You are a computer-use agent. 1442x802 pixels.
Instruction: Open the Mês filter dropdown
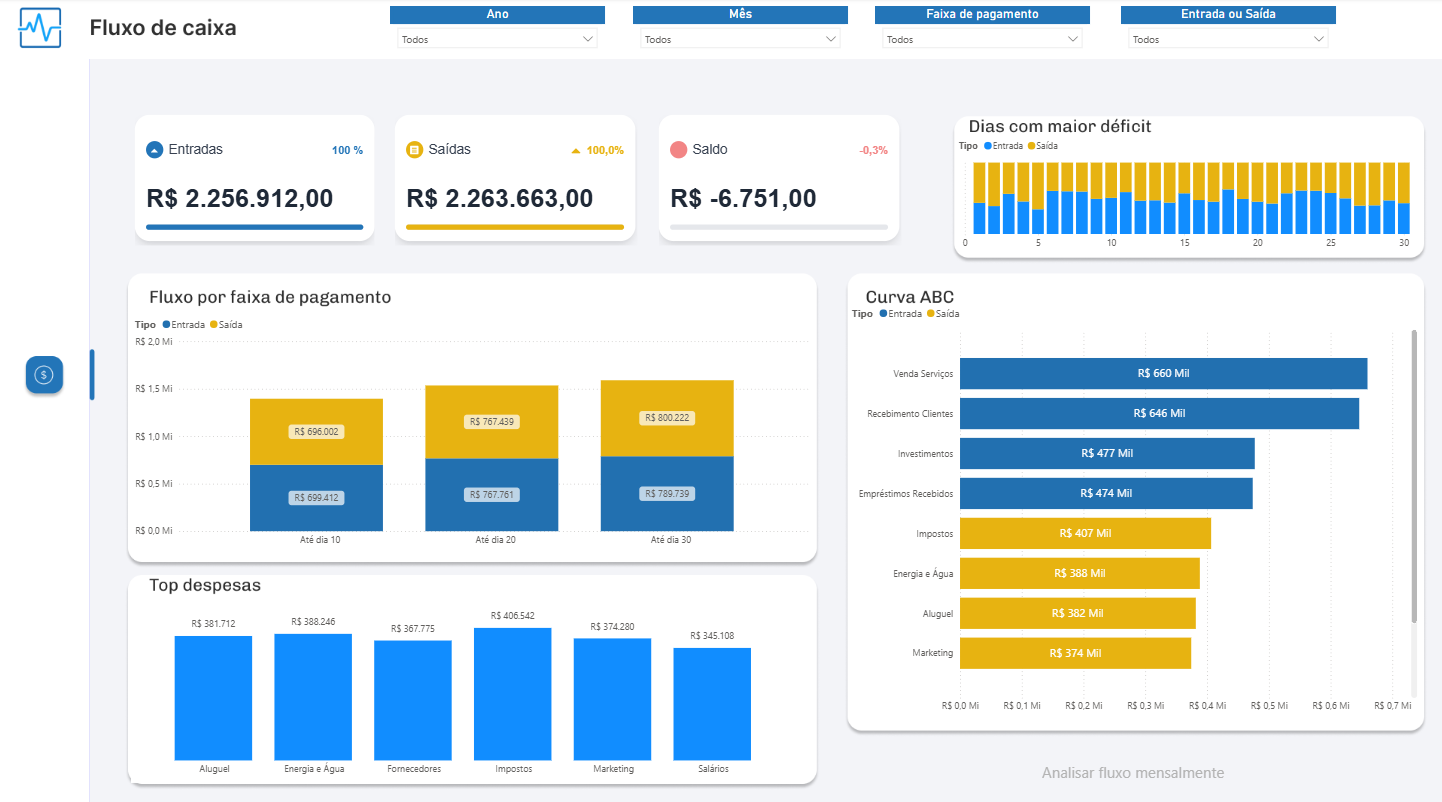tap(740, 38)
